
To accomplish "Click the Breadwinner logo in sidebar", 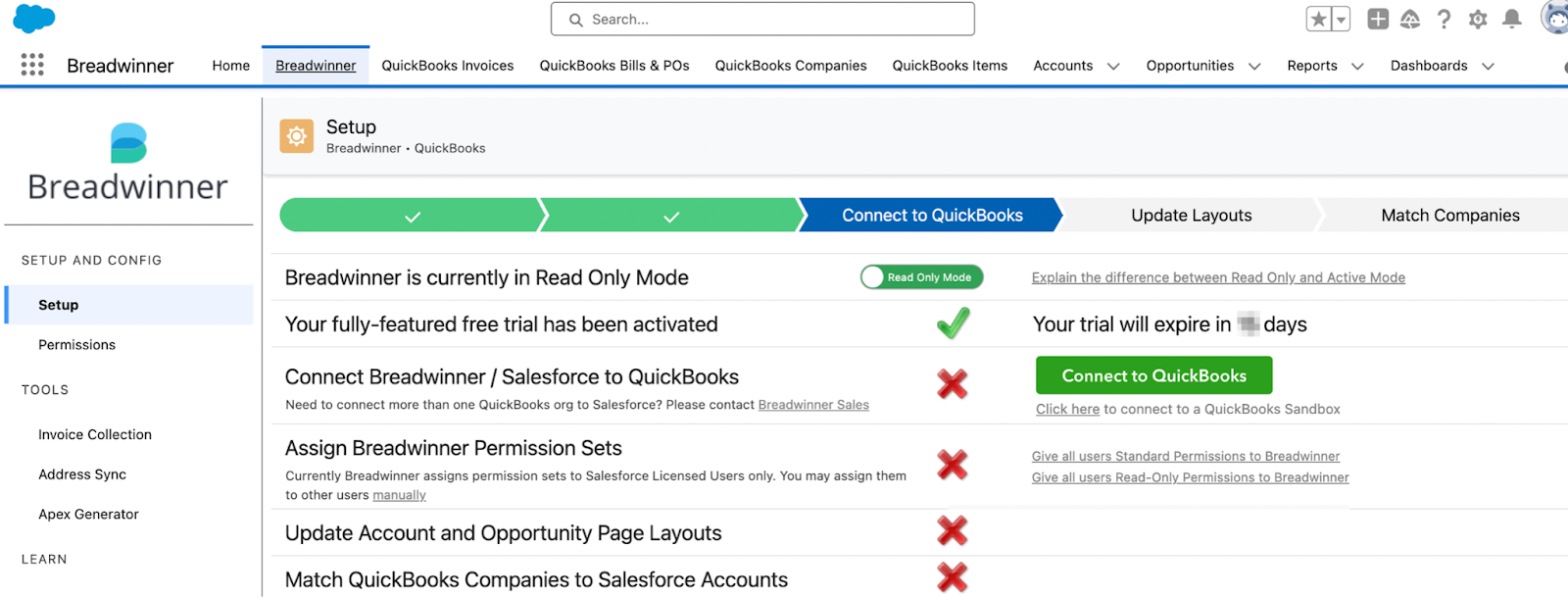I will (128, 163).
